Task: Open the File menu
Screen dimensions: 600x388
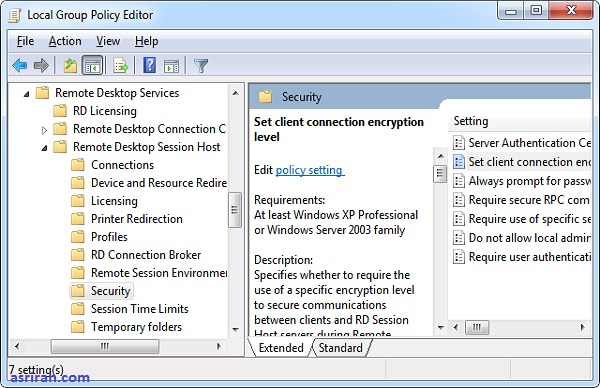Action: 25,41
